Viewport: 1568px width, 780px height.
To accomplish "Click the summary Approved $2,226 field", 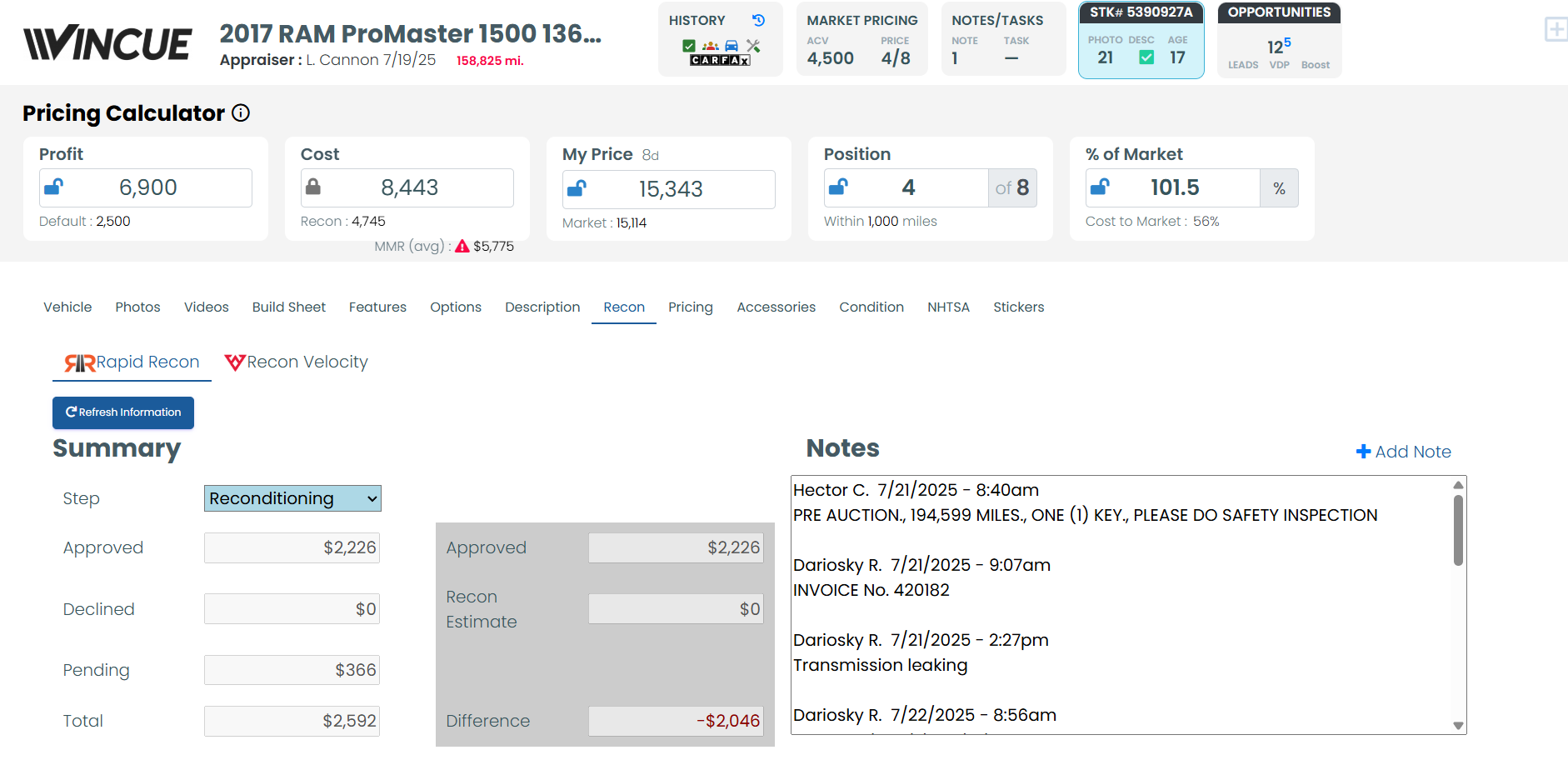I will (x=292, y=547).
